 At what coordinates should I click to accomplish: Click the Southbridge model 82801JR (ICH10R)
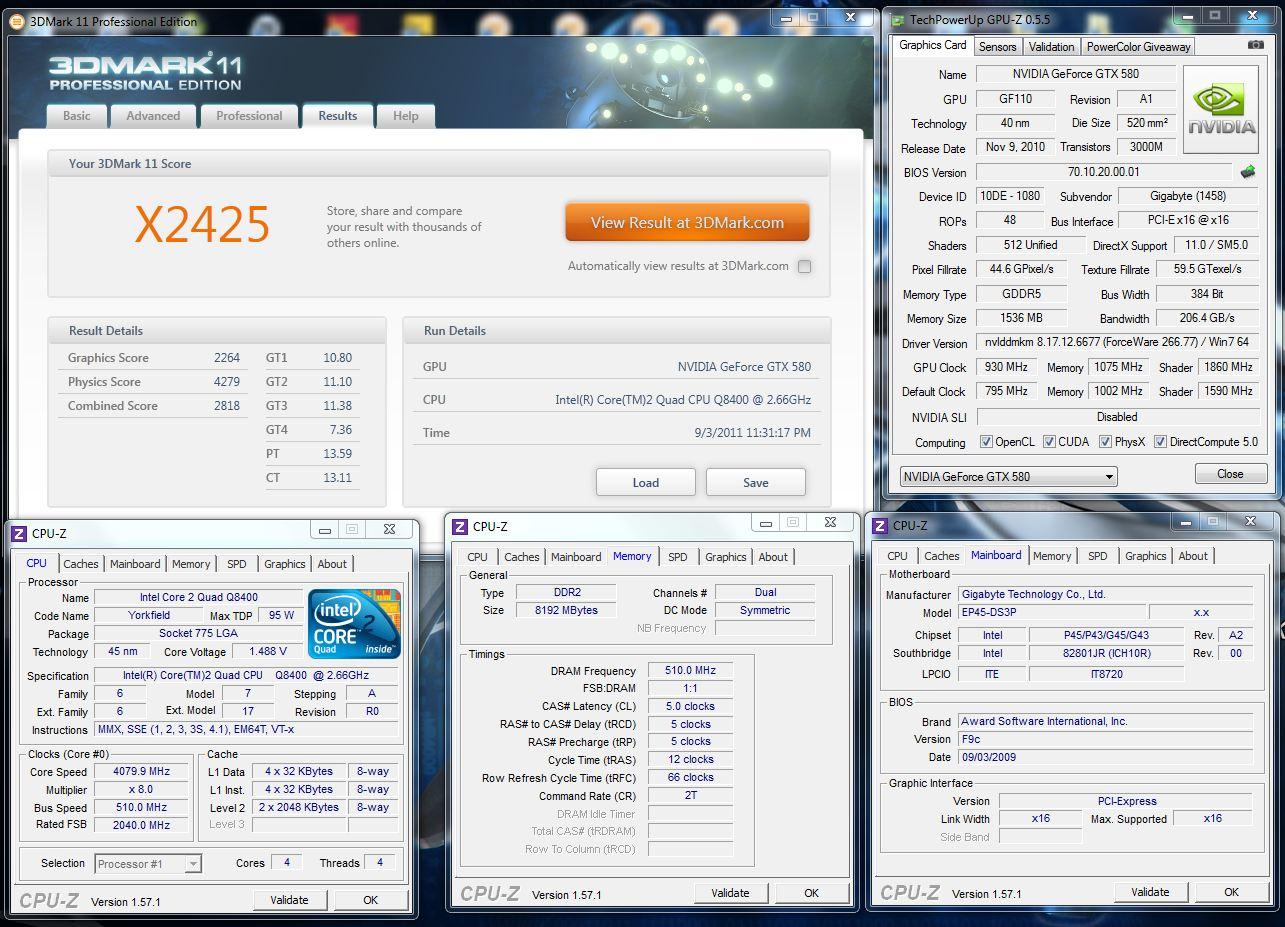click(1105, 653)
